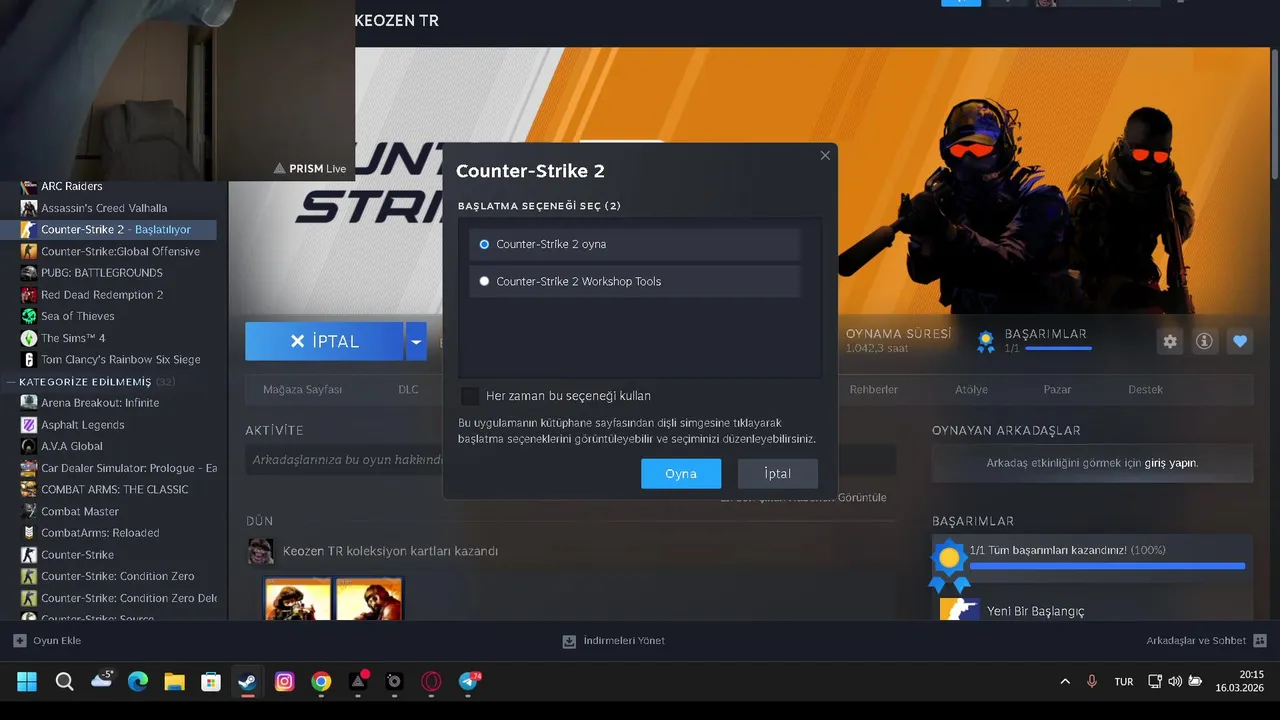
Task: Open the Destek tab
Action: (1146, 389)
